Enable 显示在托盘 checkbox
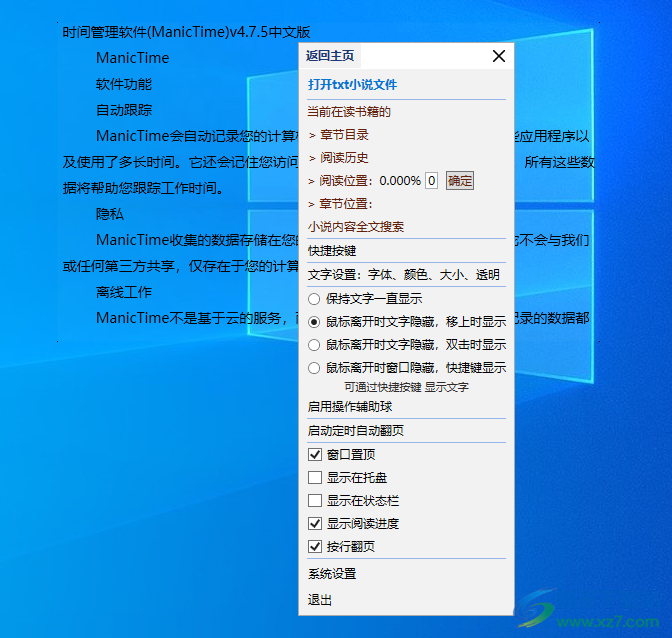 coord(315,477)
